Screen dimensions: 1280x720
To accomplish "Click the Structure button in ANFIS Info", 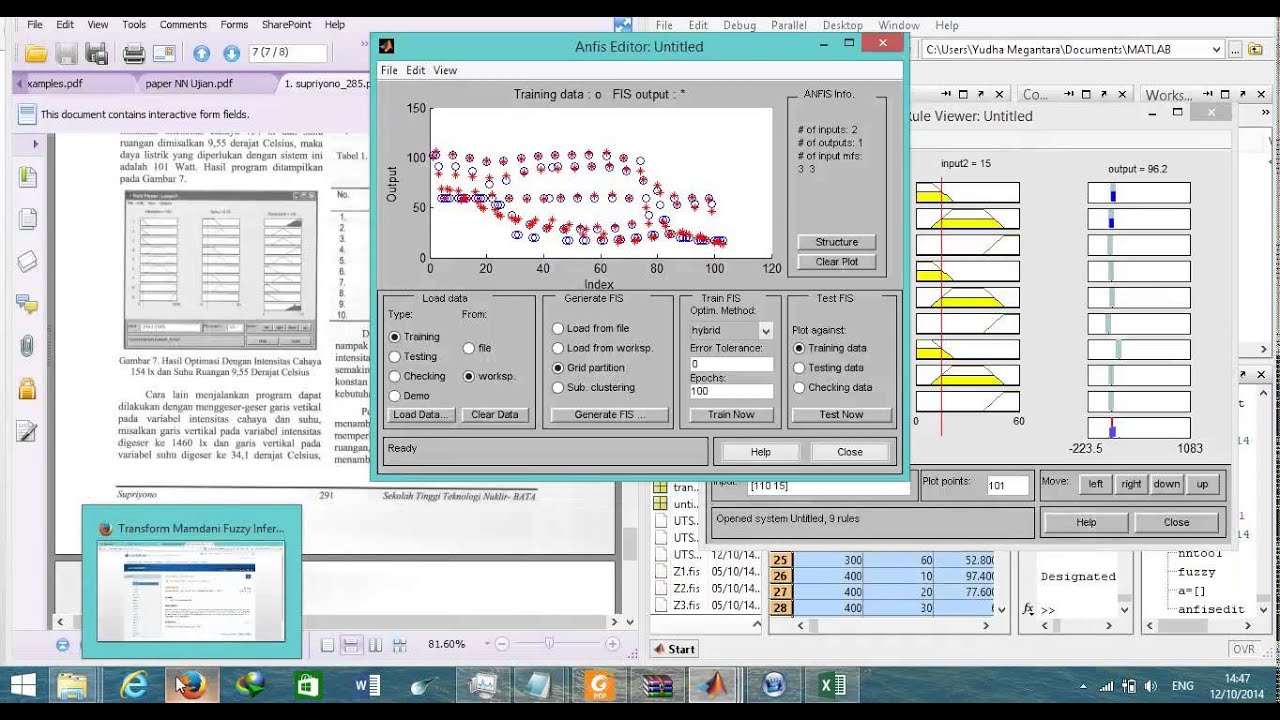I will click(x=837, y=242).
